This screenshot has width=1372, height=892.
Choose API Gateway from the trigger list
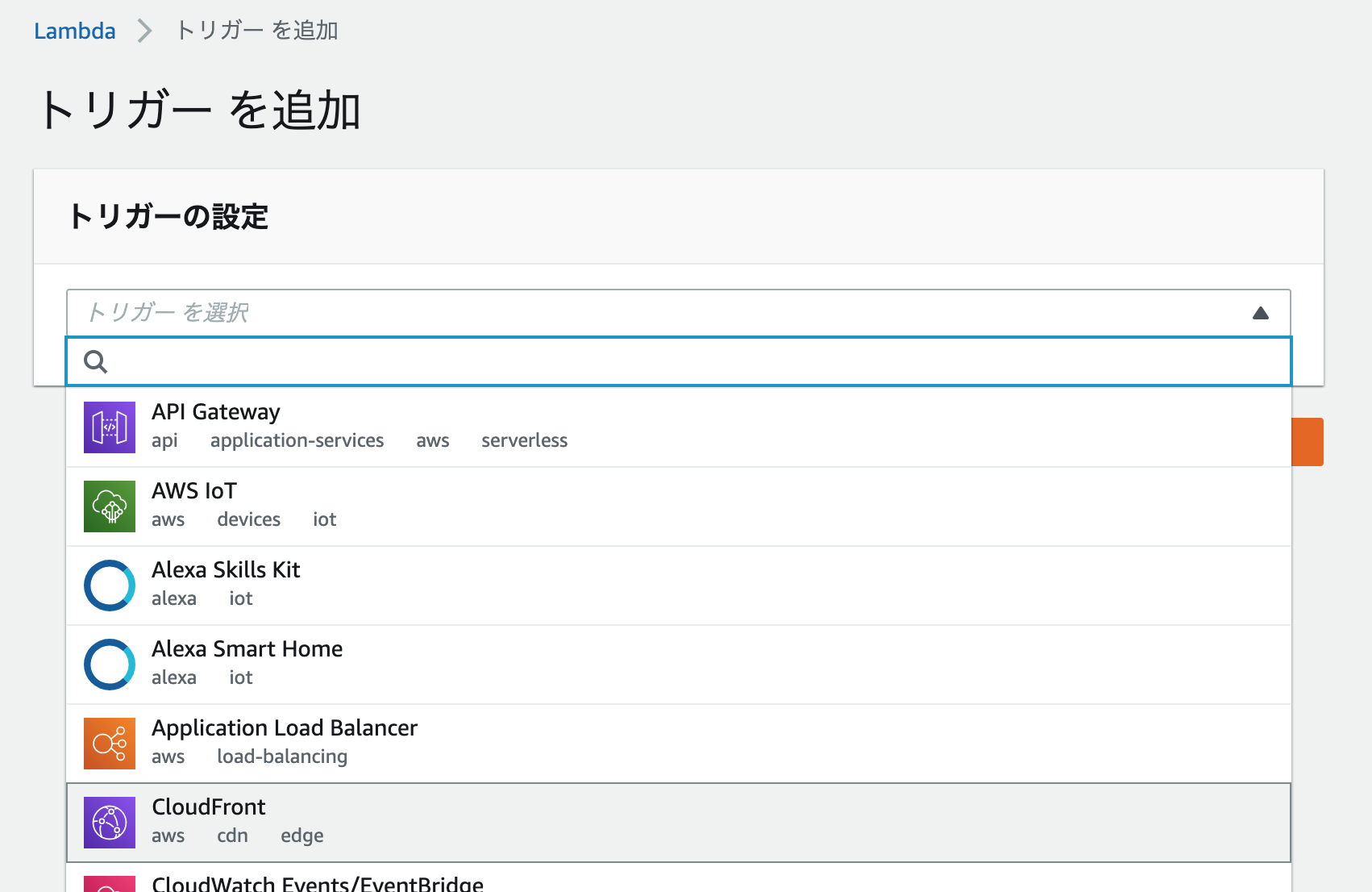(x=679, y=427)
